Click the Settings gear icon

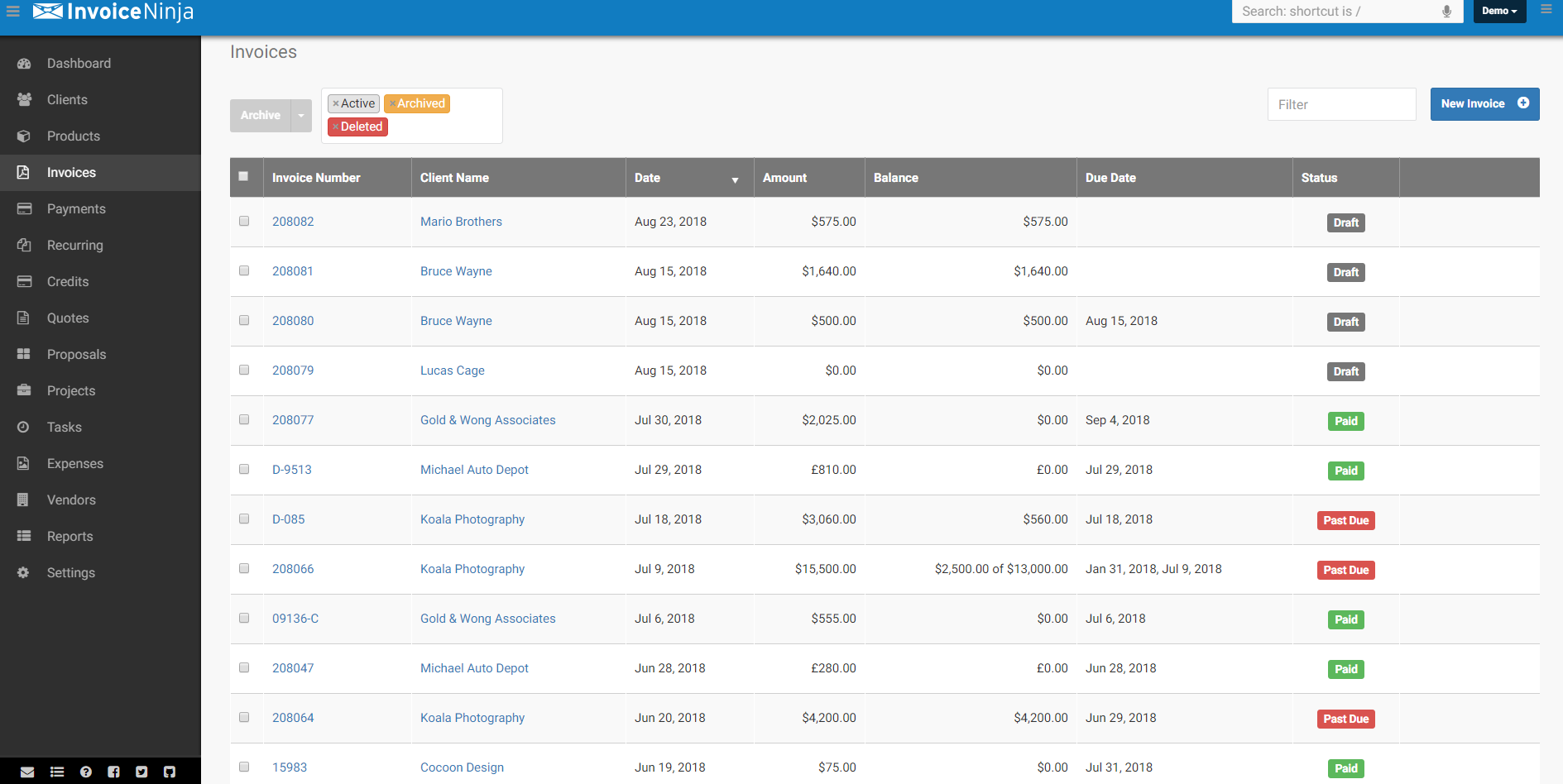click(24, 573)
